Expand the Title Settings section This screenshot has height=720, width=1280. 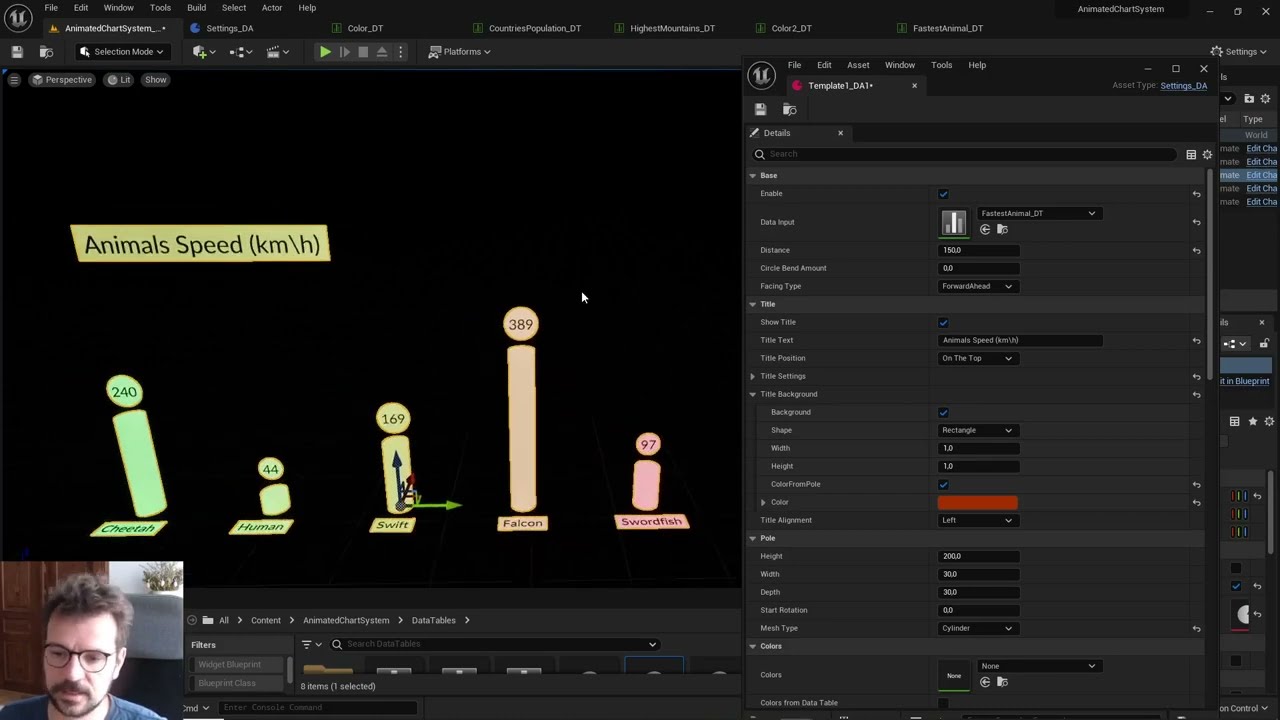click(x=753, y=376)
